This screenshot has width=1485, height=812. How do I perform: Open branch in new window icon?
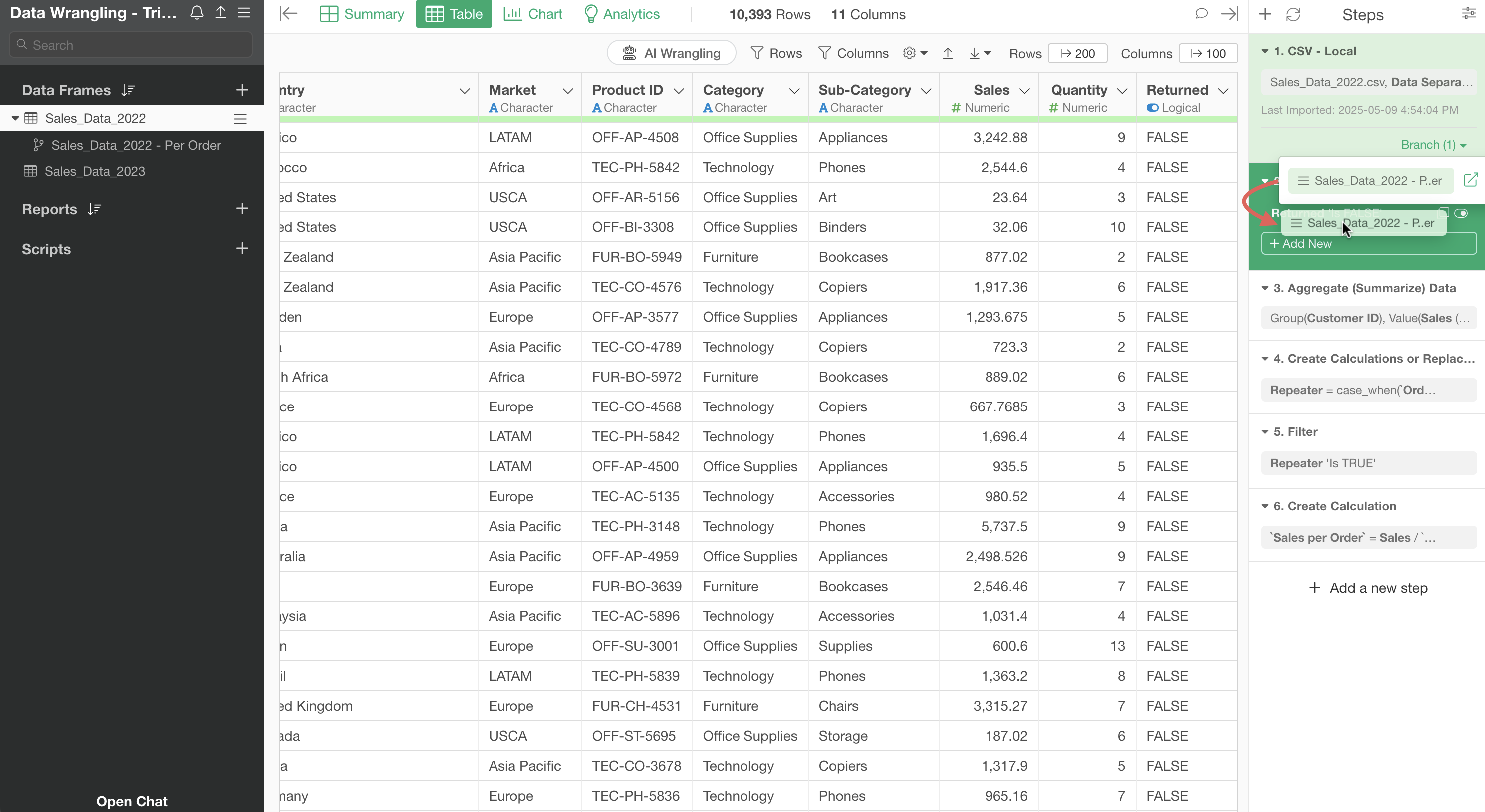coord(1470,180)
